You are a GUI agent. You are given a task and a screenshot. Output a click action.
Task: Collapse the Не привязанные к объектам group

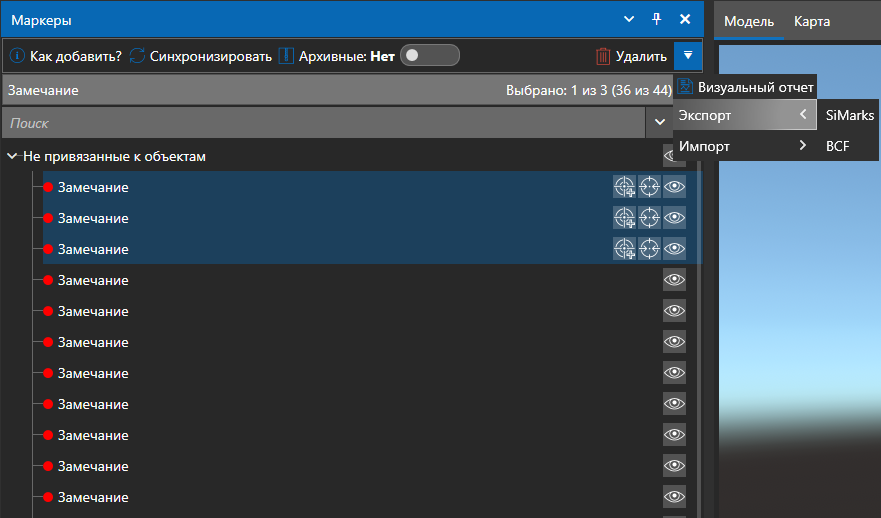pyautogui.click(x=12, y=156)
